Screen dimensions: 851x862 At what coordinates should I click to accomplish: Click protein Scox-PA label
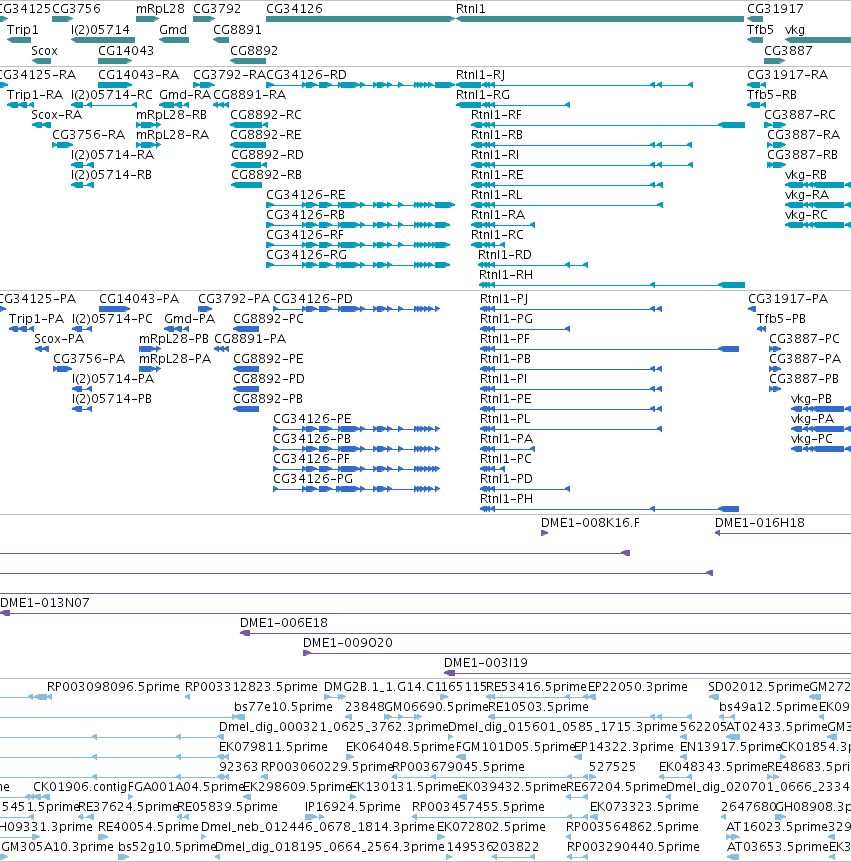(x=59, y=339)
